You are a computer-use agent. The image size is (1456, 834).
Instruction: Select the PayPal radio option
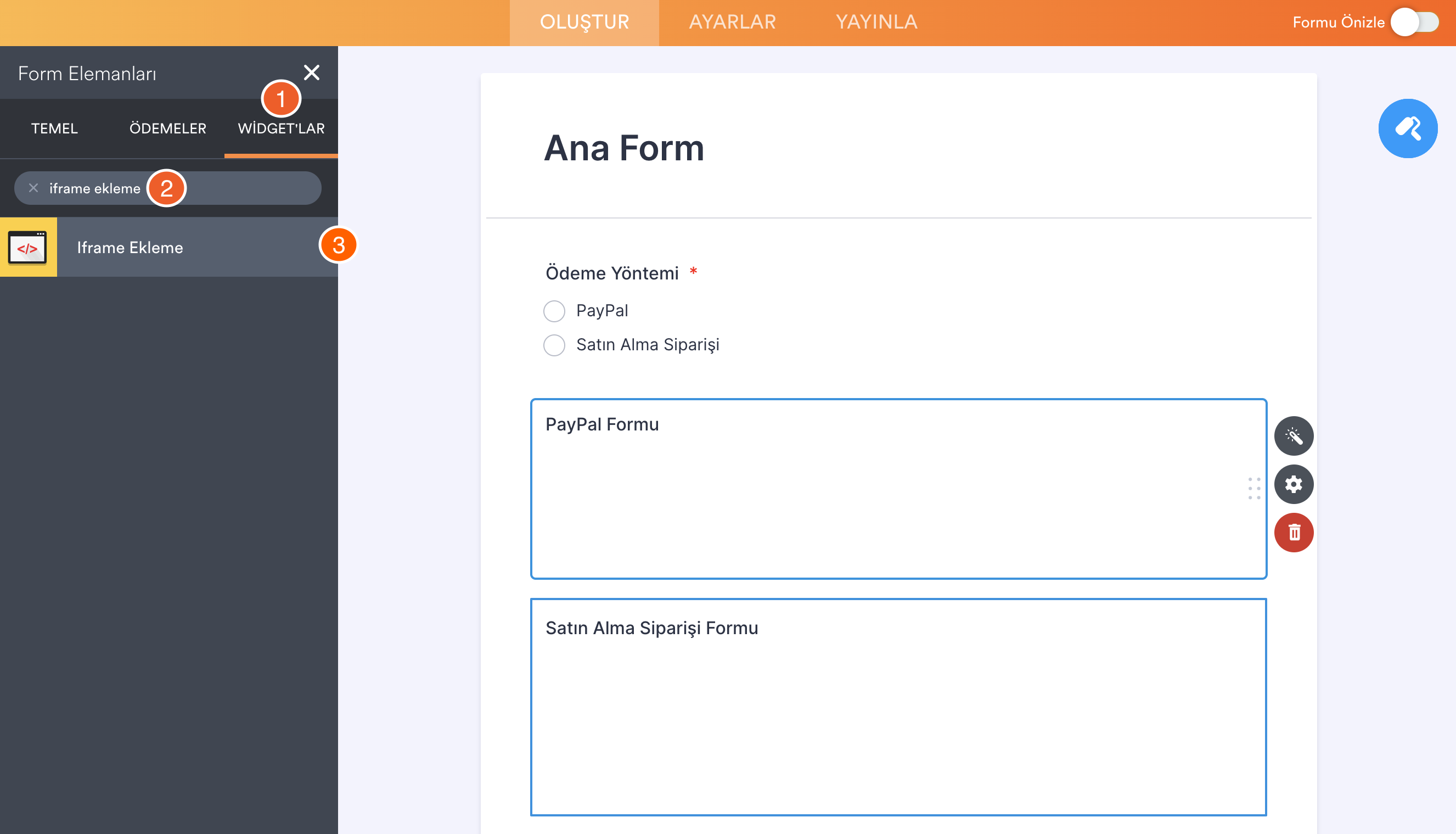(554, 311)
